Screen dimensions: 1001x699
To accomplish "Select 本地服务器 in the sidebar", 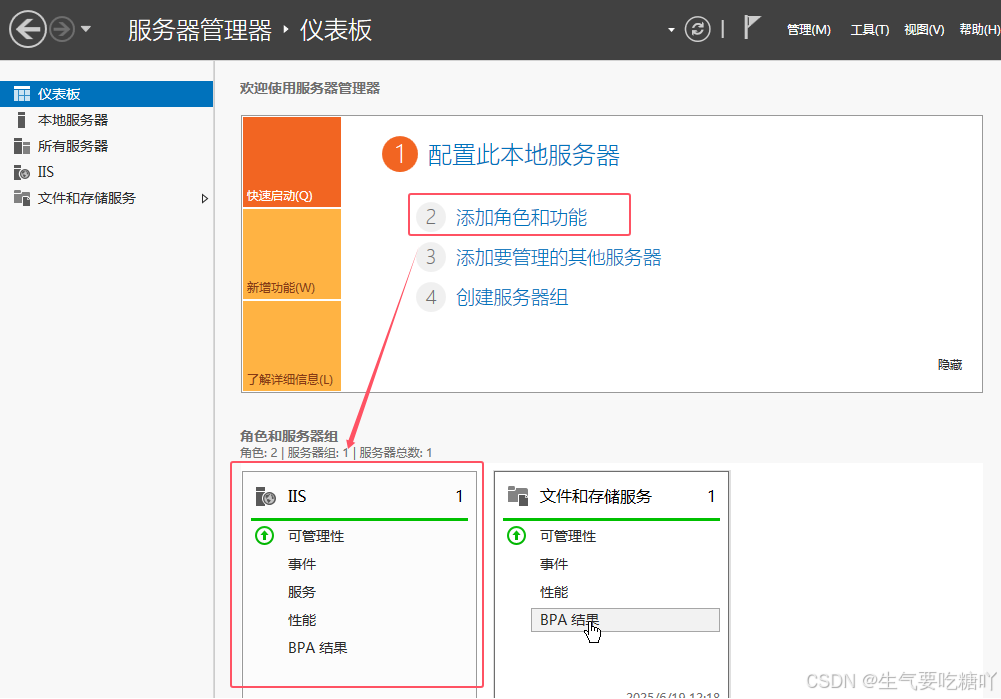I will tap(107, 120).
